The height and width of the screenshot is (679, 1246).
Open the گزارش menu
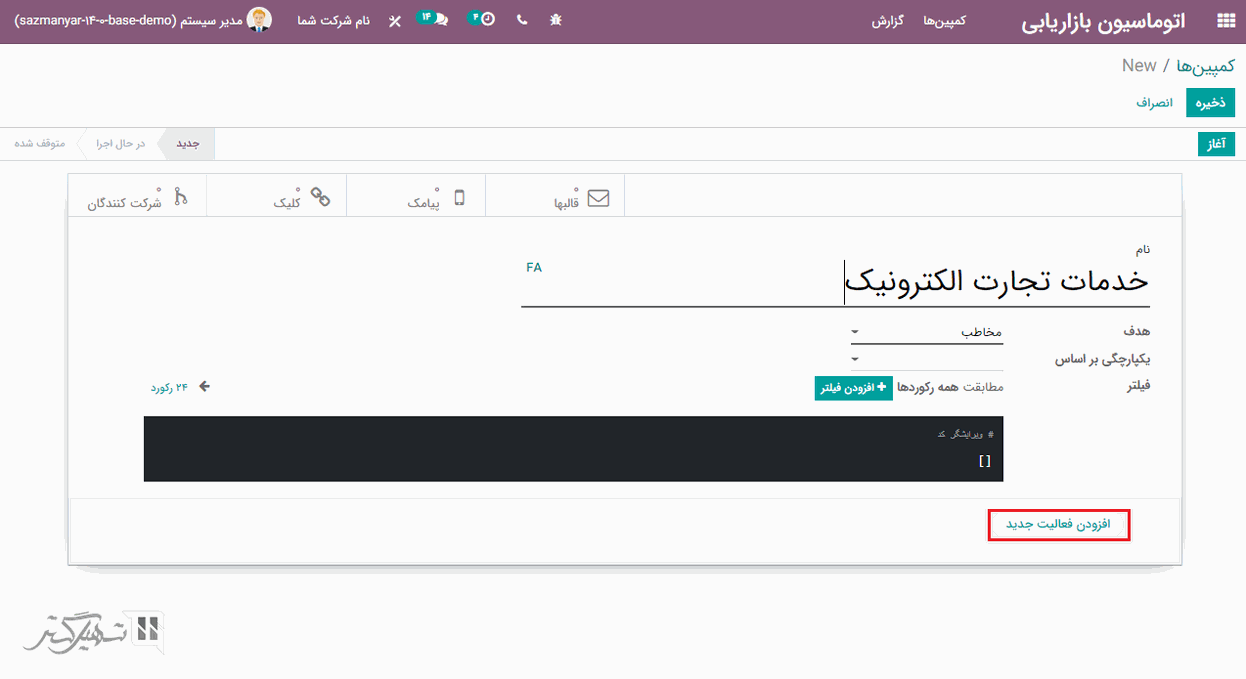(x=888, y=21)
